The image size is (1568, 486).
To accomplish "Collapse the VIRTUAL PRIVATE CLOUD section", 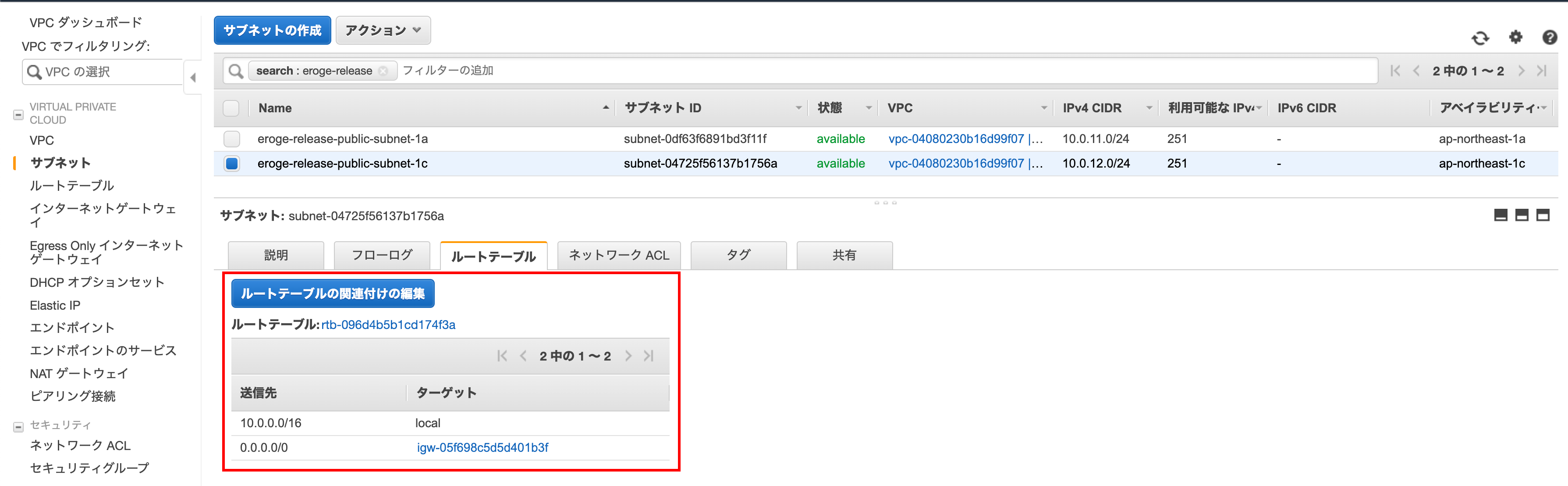I will point(18,114).
